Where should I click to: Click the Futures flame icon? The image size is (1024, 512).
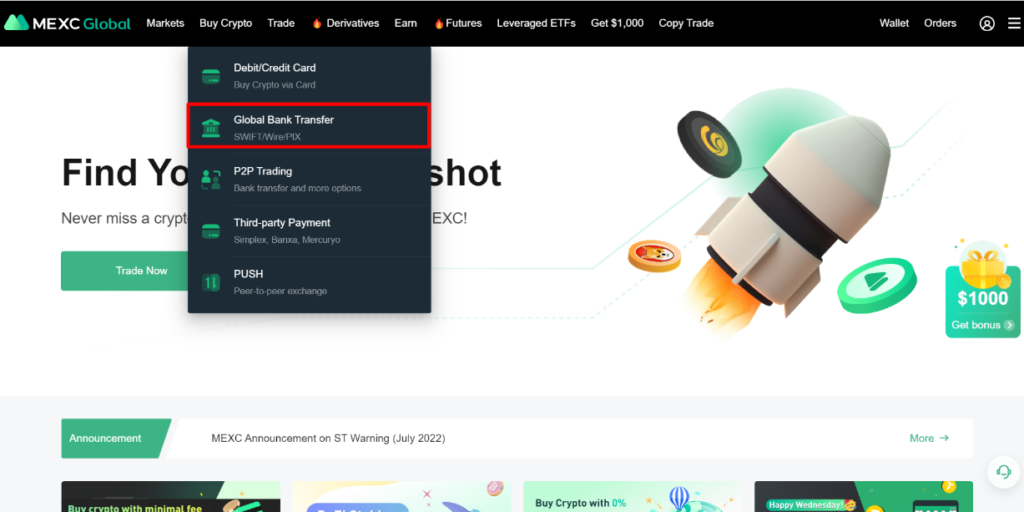439,24
